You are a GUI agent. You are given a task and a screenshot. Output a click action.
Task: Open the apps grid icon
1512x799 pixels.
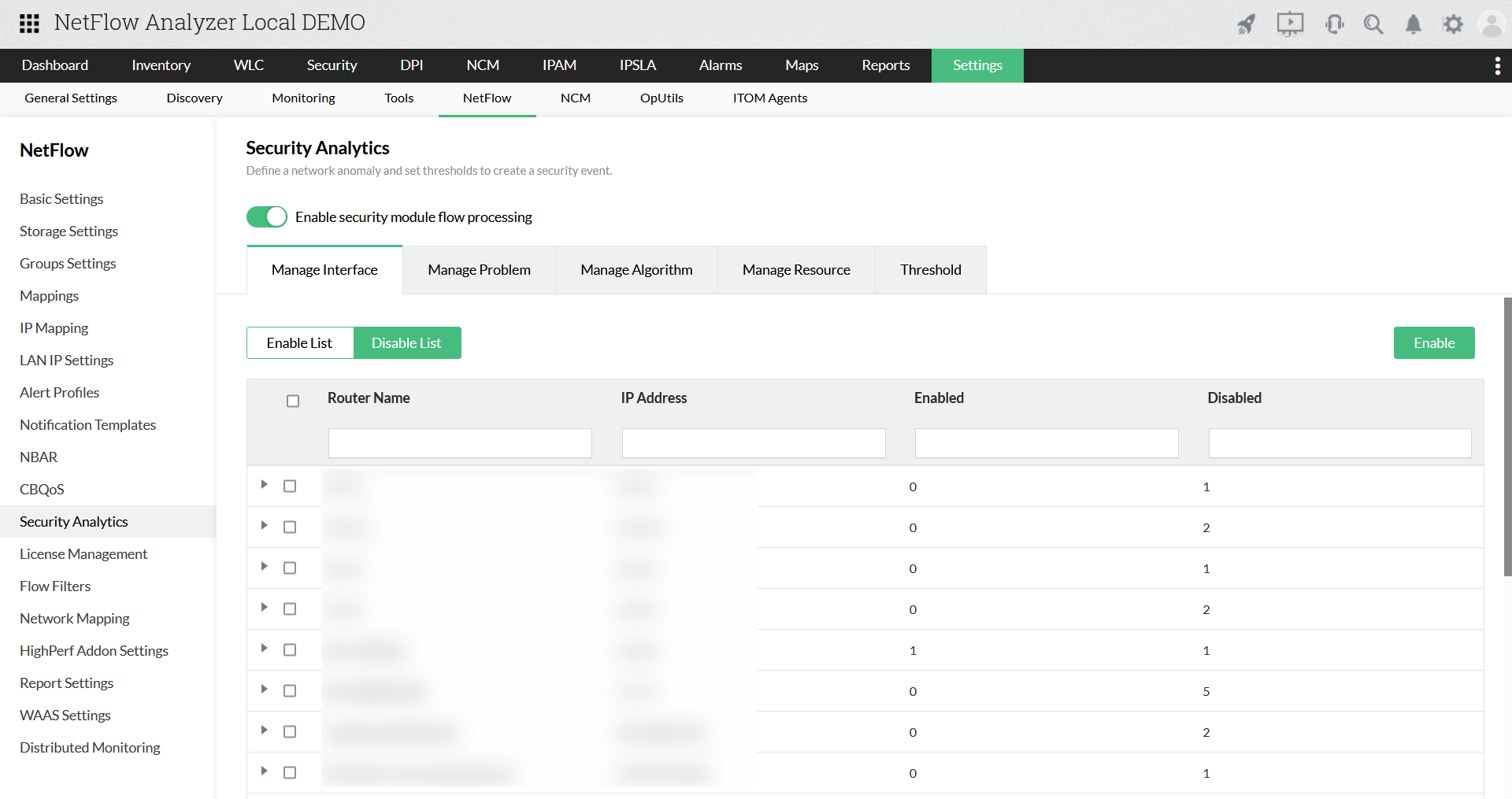(28, 23)
